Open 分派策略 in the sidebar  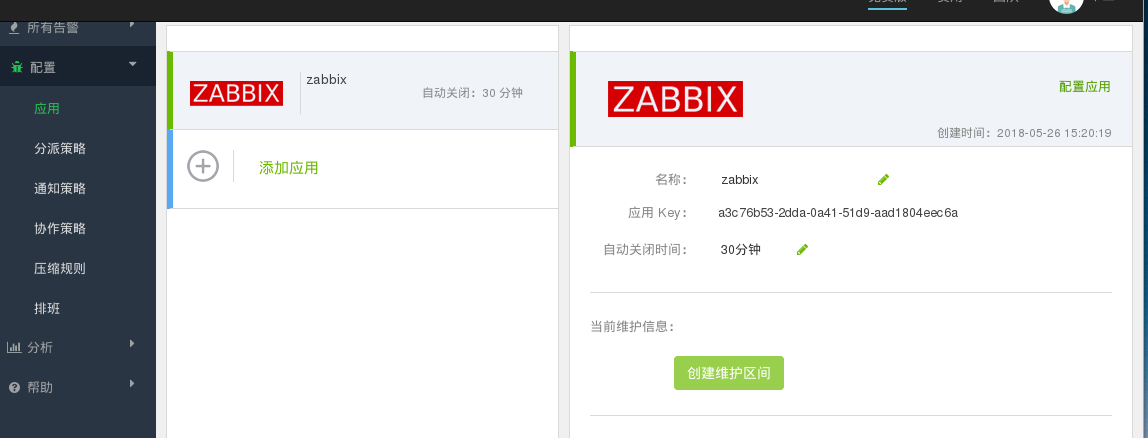click(x=60, y=149)
